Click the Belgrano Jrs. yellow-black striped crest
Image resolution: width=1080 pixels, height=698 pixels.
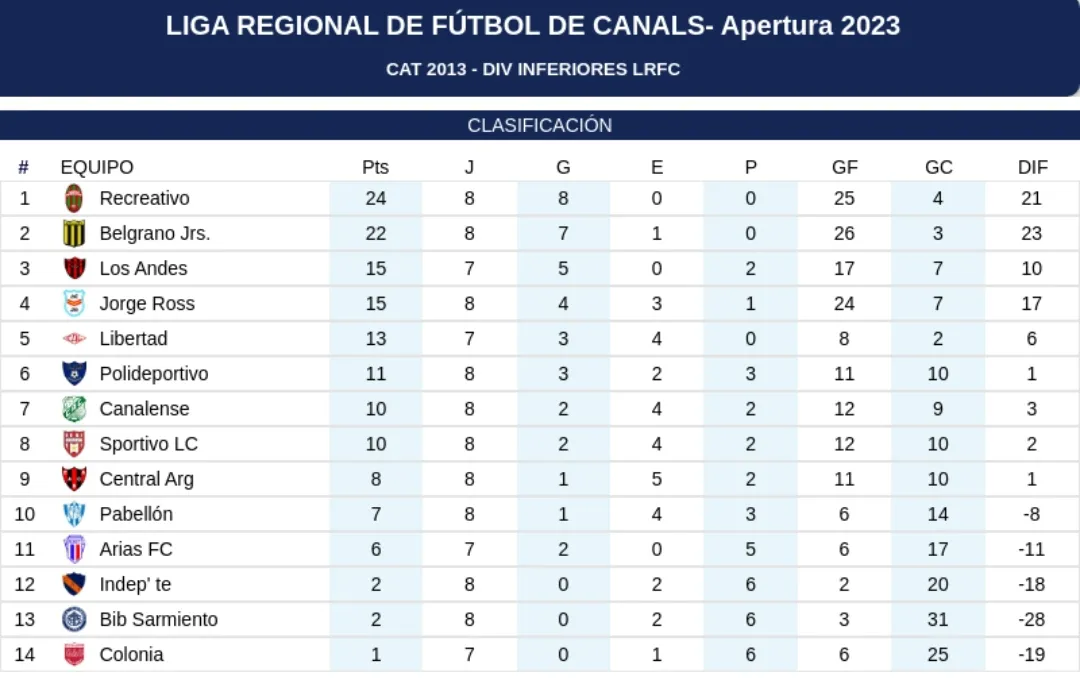(x=74, y=233)
